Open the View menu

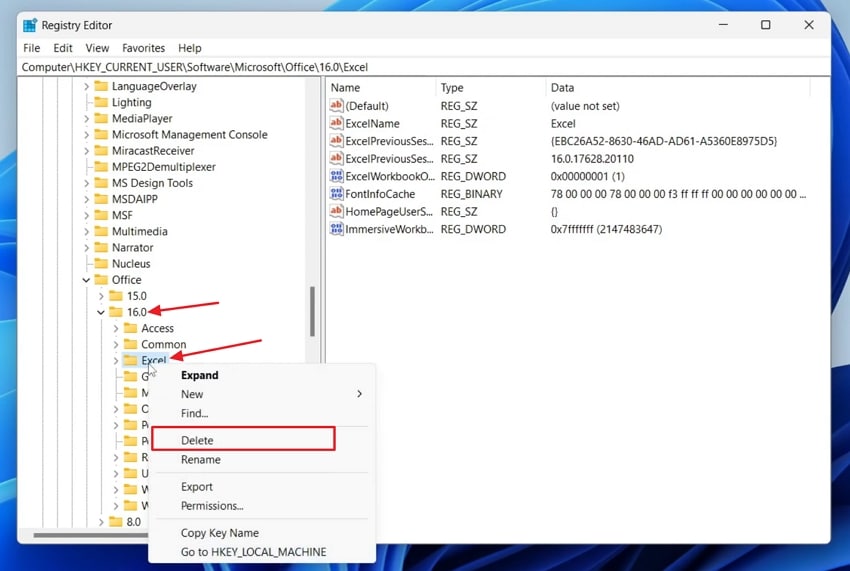click(x=98, y=48)
